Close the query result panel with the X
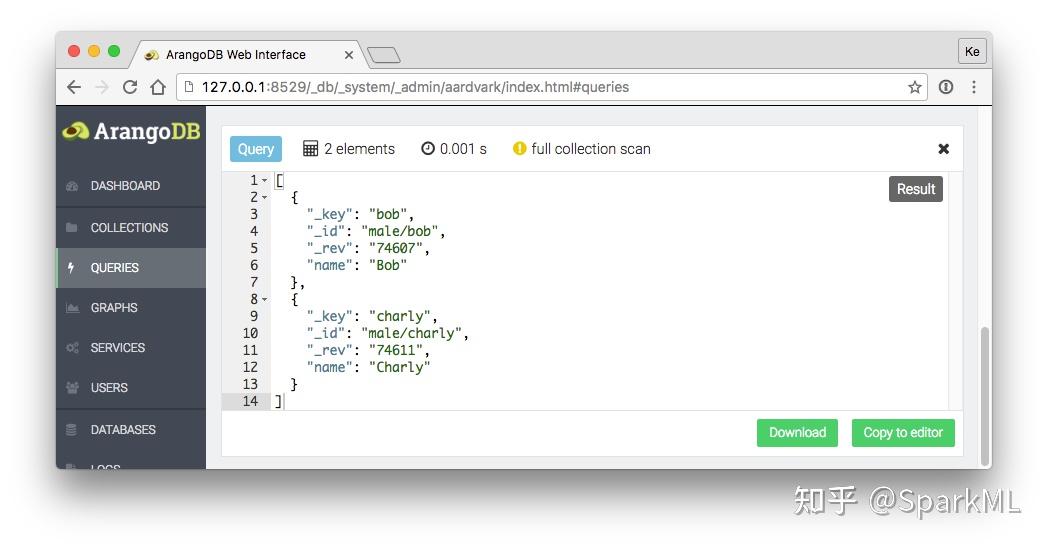Screen dimensions: 1048x549 (x=943, y=149)
